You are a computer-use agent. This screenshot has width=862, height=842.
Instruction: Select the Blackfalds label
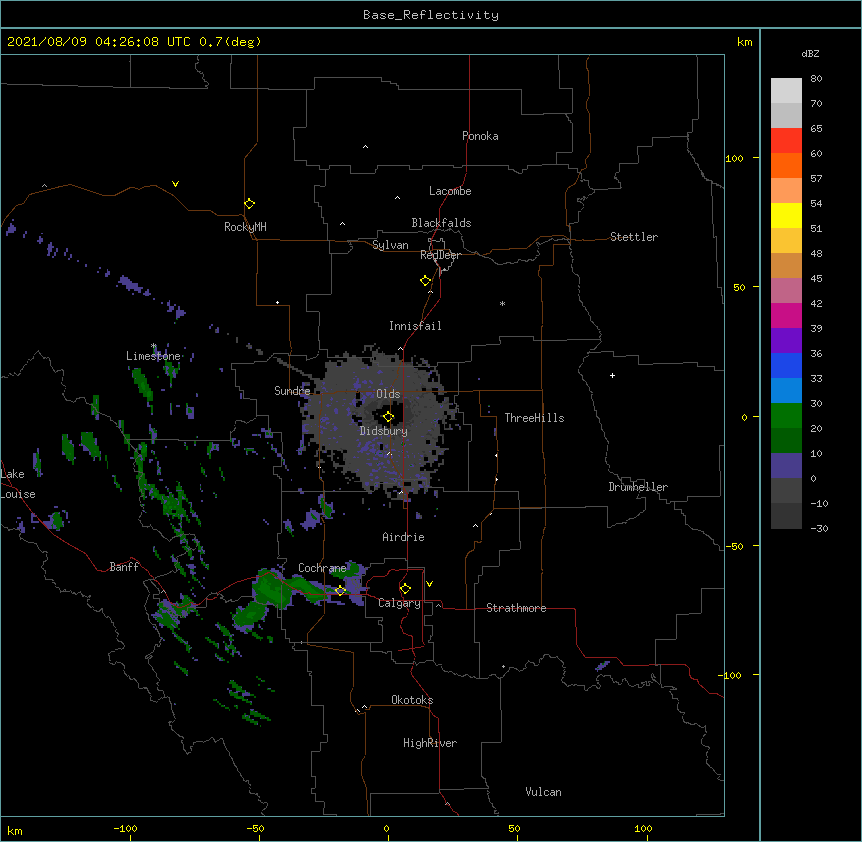pos(441,223)
